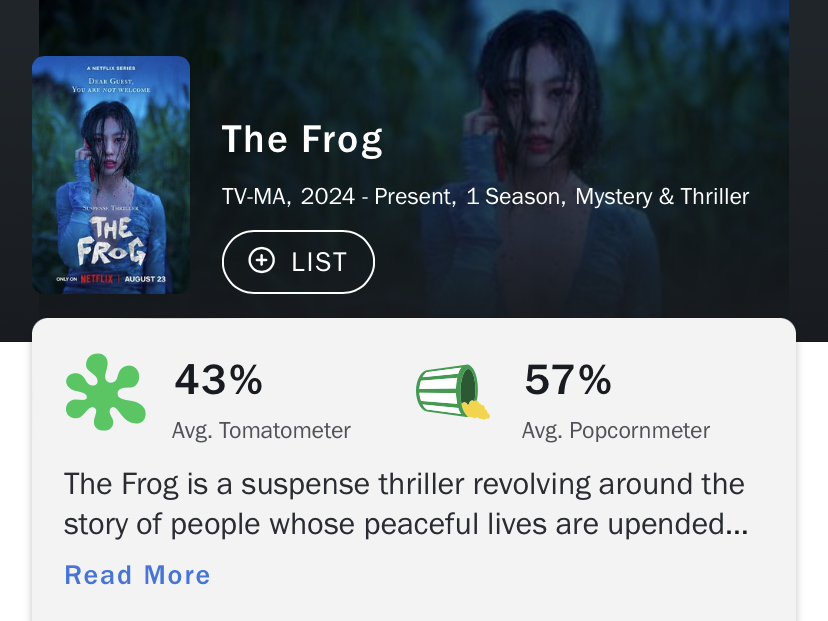Click the plus circle icon in LIST
The width and height of the screenshot is (828, 621).
261,261
